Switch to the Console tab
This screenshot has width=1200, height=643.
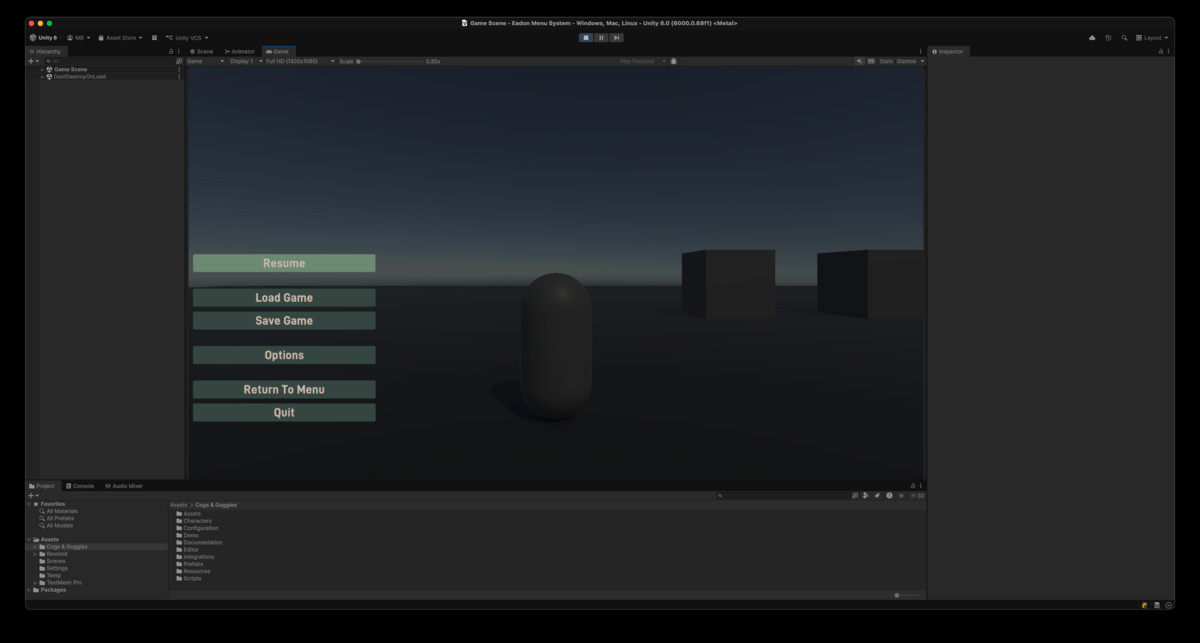click(x=80, y=485)
